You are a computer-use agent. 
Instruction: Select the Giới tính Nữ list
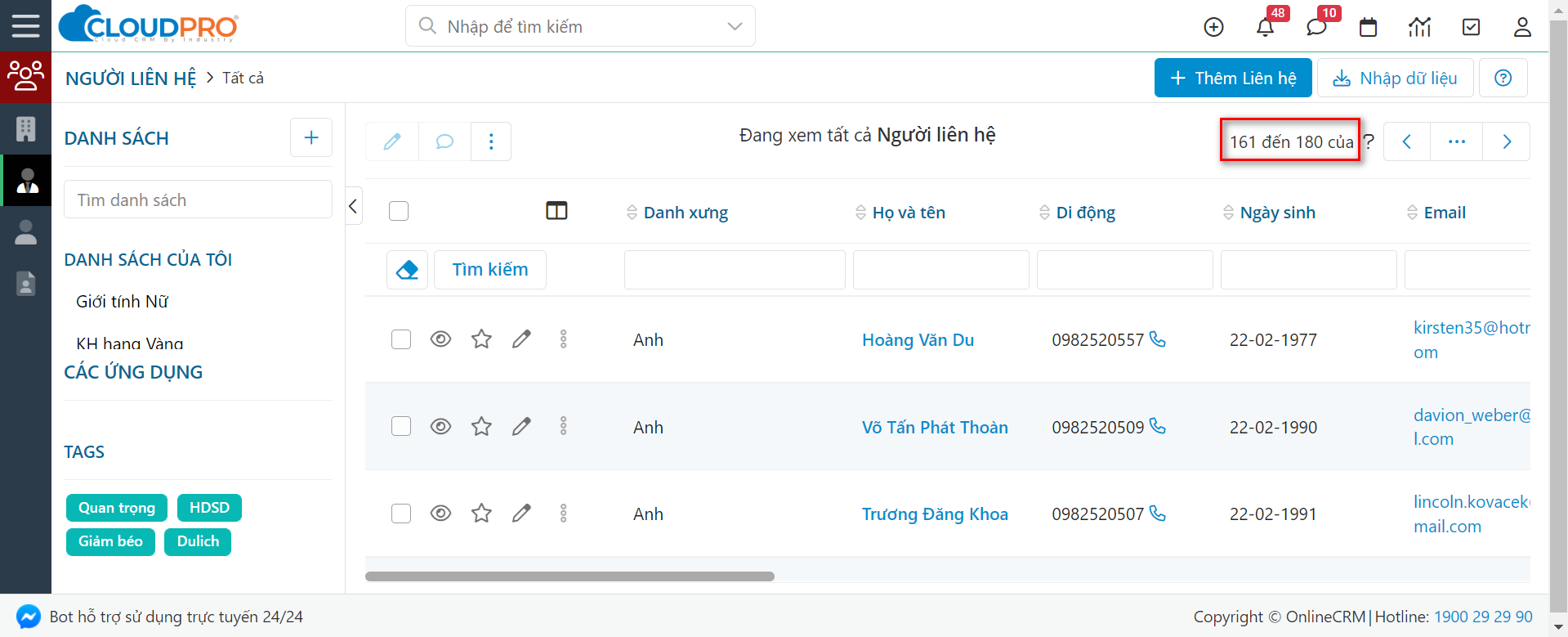[x=122, y=302]
